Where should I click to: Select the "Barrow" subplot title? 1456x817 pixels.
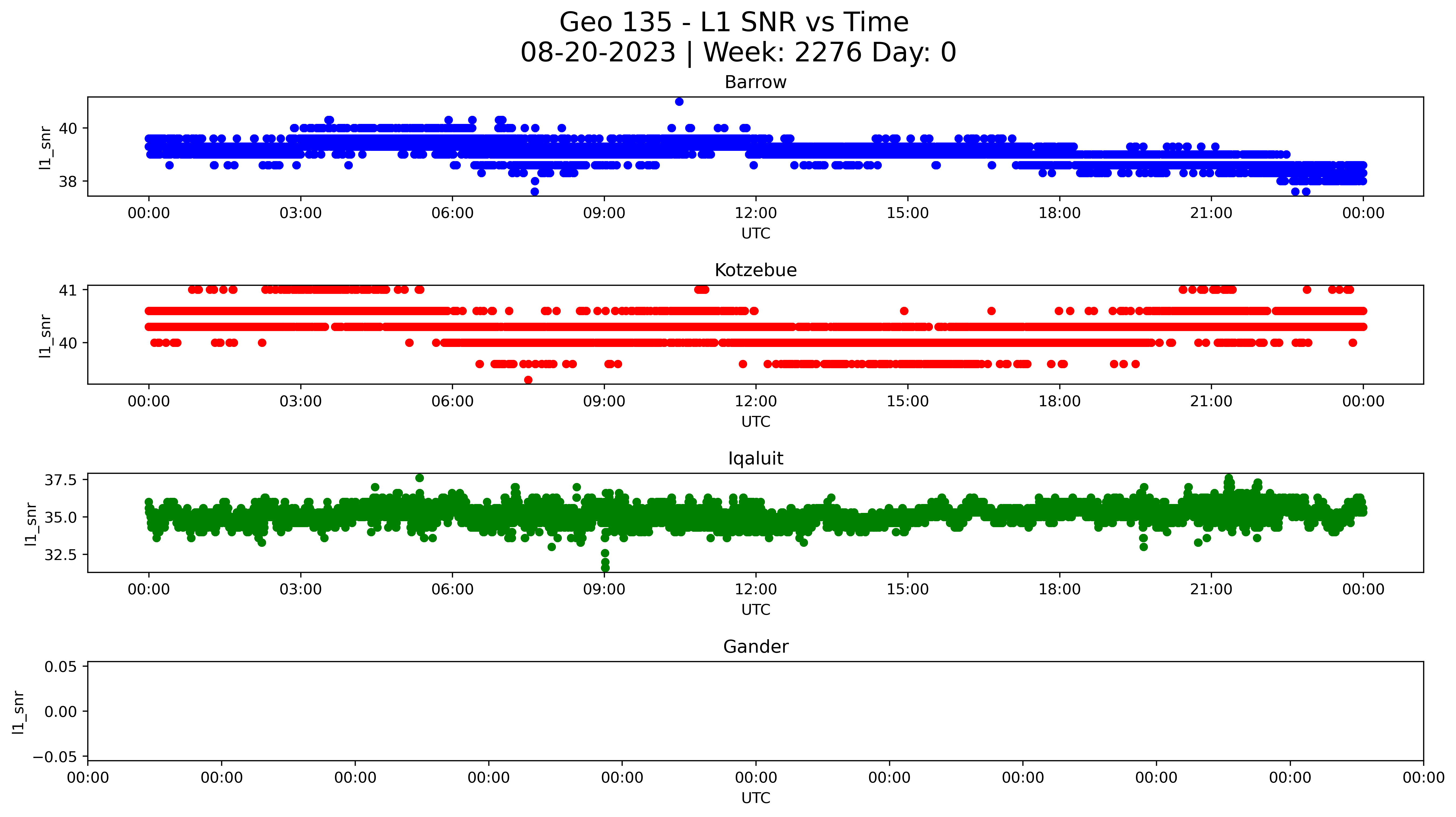(755, 82)
